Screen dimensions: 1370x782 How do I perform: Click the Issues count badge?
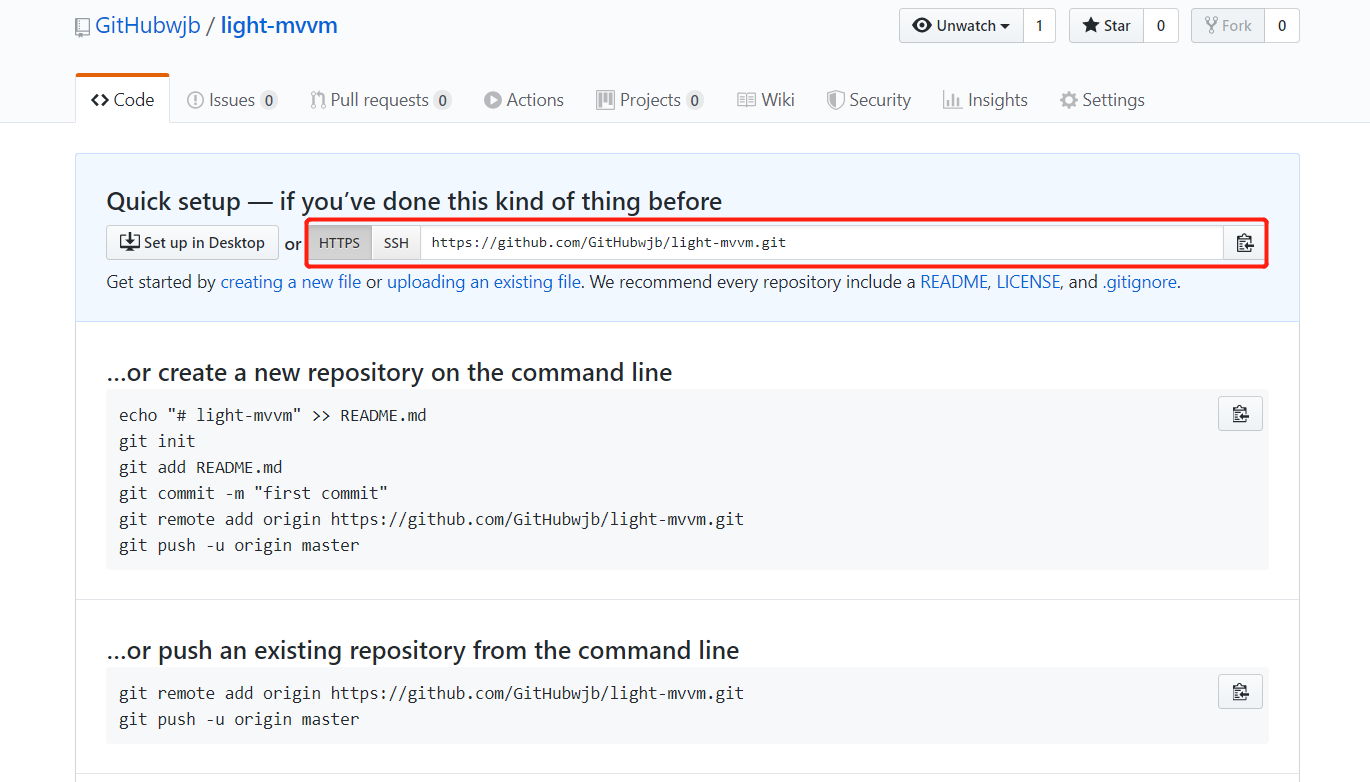click(x=269, y=100)
